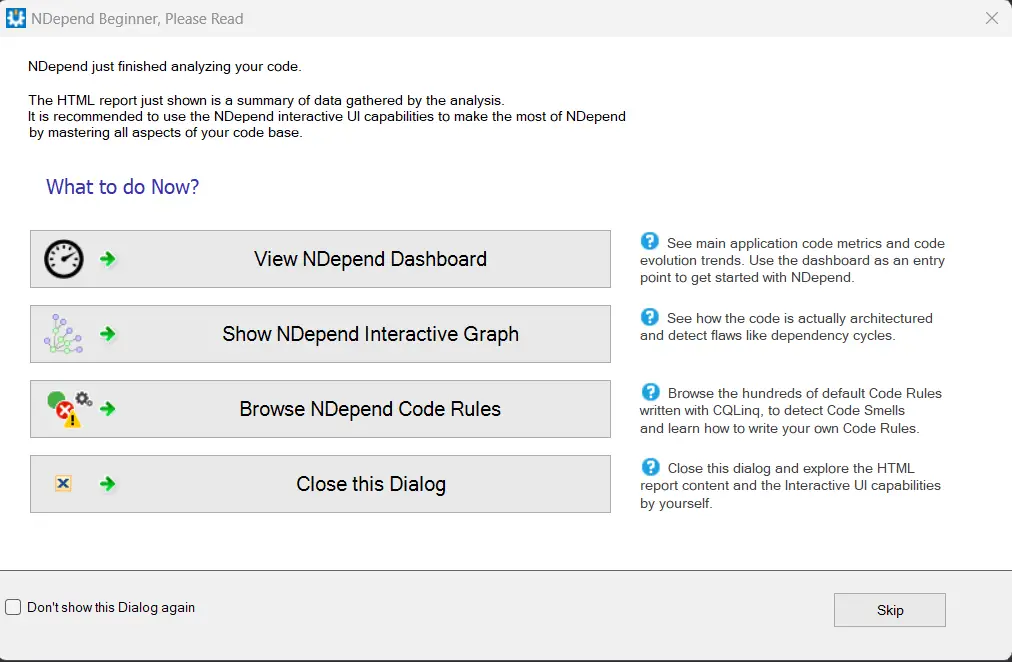Choose Close this Dialog button

click(x=320, y=484)
